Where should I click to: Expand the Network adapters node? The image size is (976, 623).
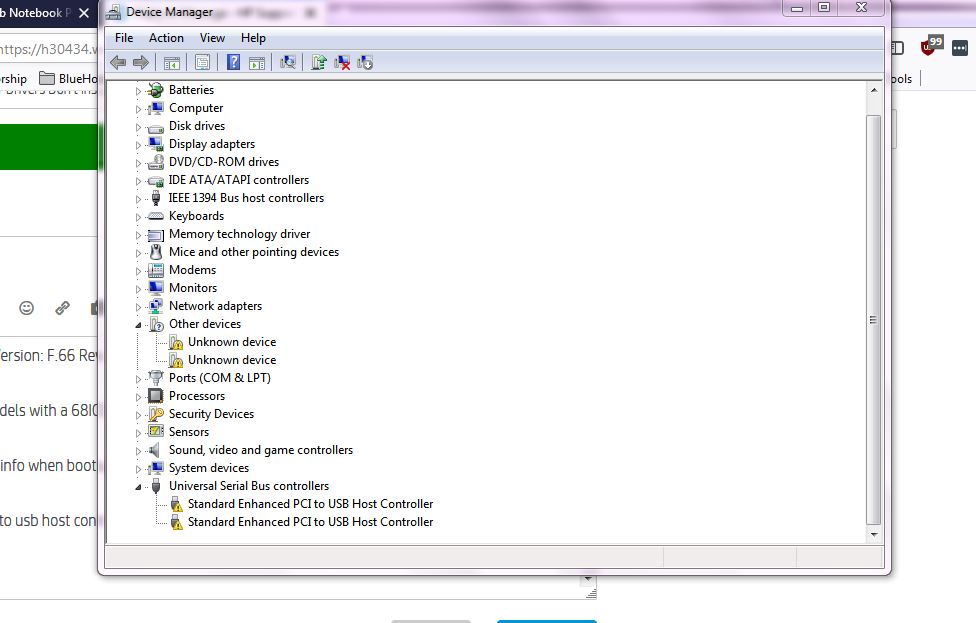point(138,307)
